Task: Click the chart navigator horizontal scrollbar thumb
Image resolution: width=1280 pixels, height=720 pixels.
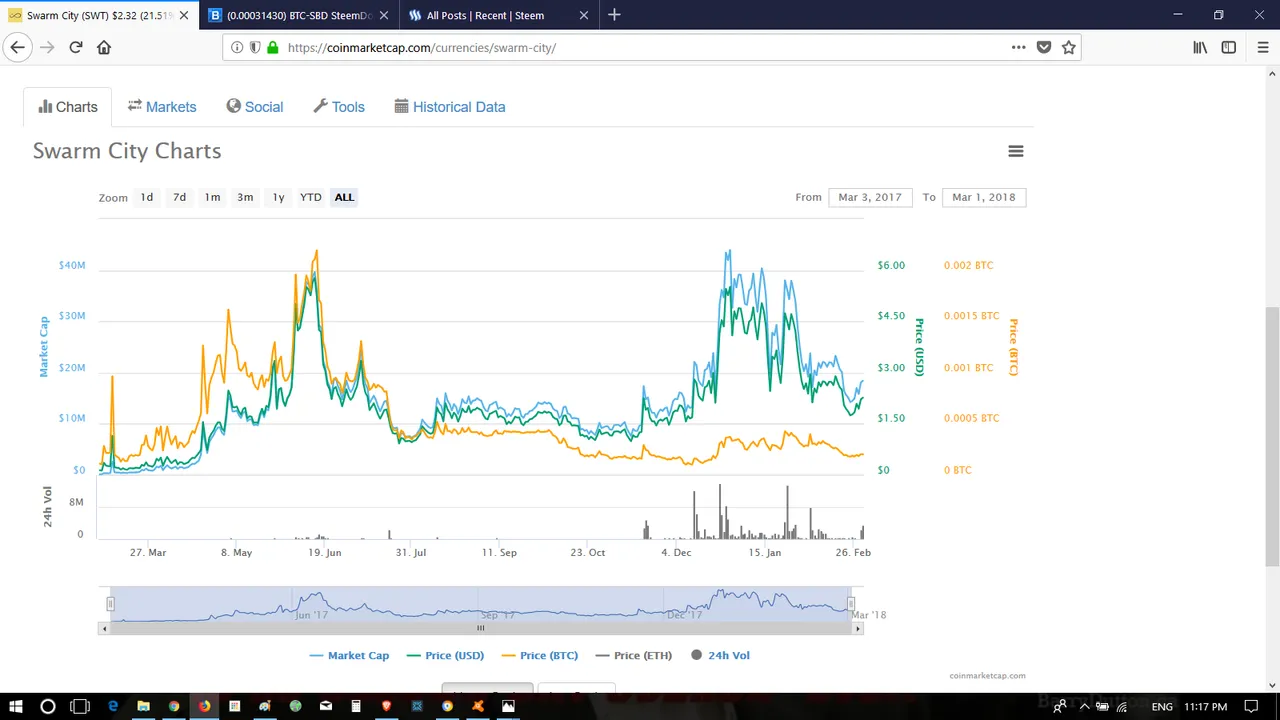Action: (x=481, y=628)
